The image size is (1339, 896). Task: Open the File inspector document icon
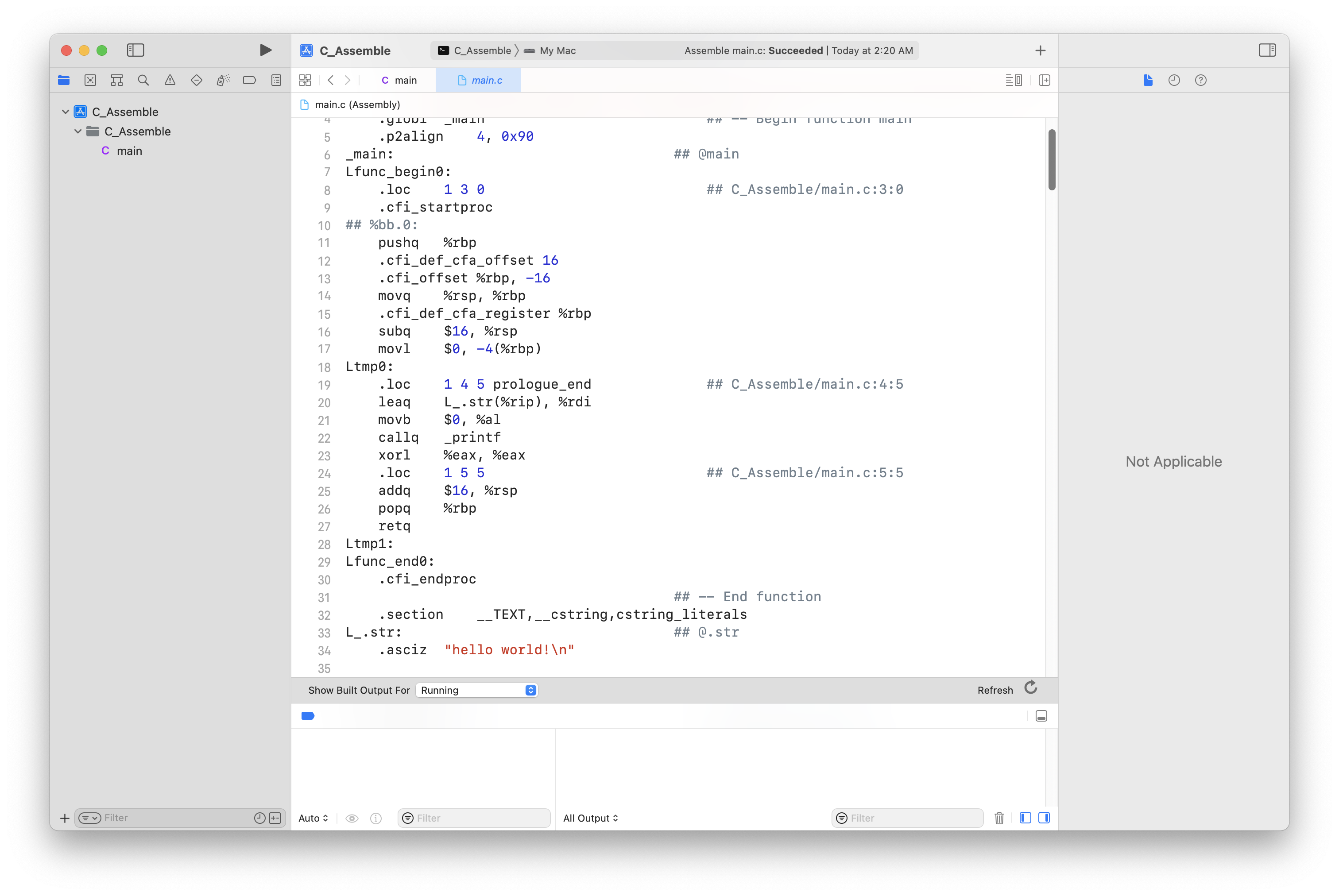[x=1148, y=80]
